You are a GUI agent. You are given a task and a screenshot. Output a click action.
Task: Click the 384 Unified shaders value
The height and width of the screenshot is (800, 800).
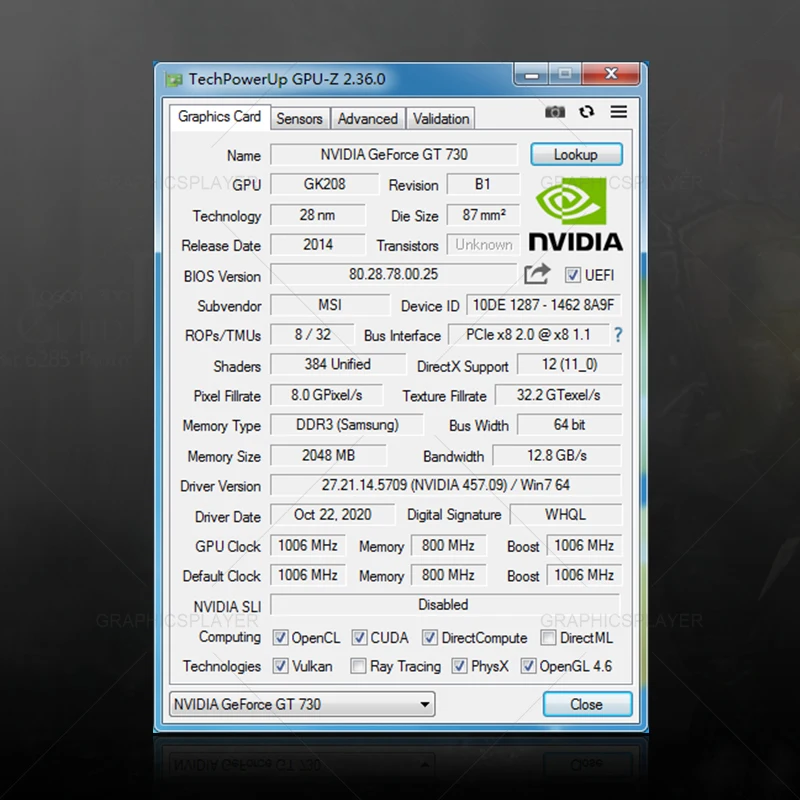pyautogui.click(x=338, y=364)
